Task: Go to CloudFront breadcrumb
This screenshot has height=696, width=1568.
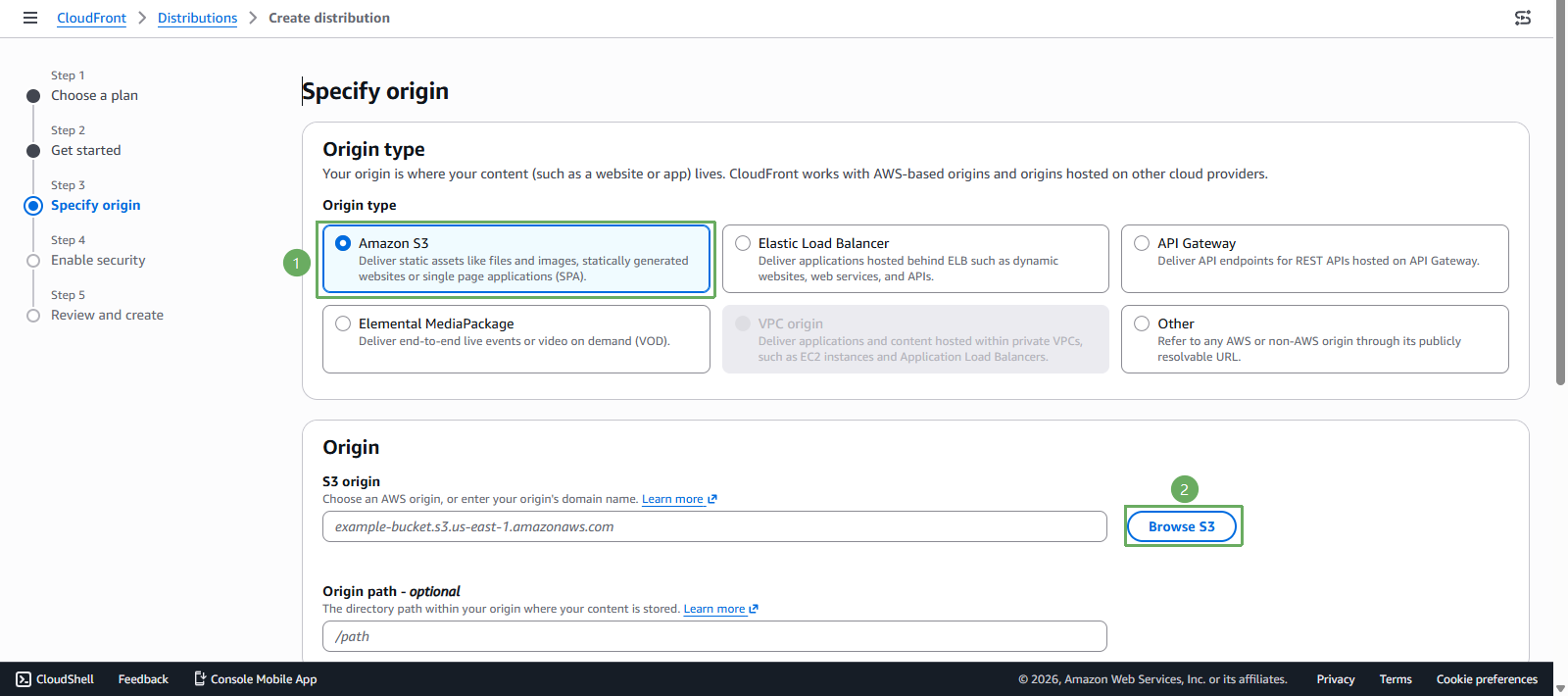Action: (91, 18)
